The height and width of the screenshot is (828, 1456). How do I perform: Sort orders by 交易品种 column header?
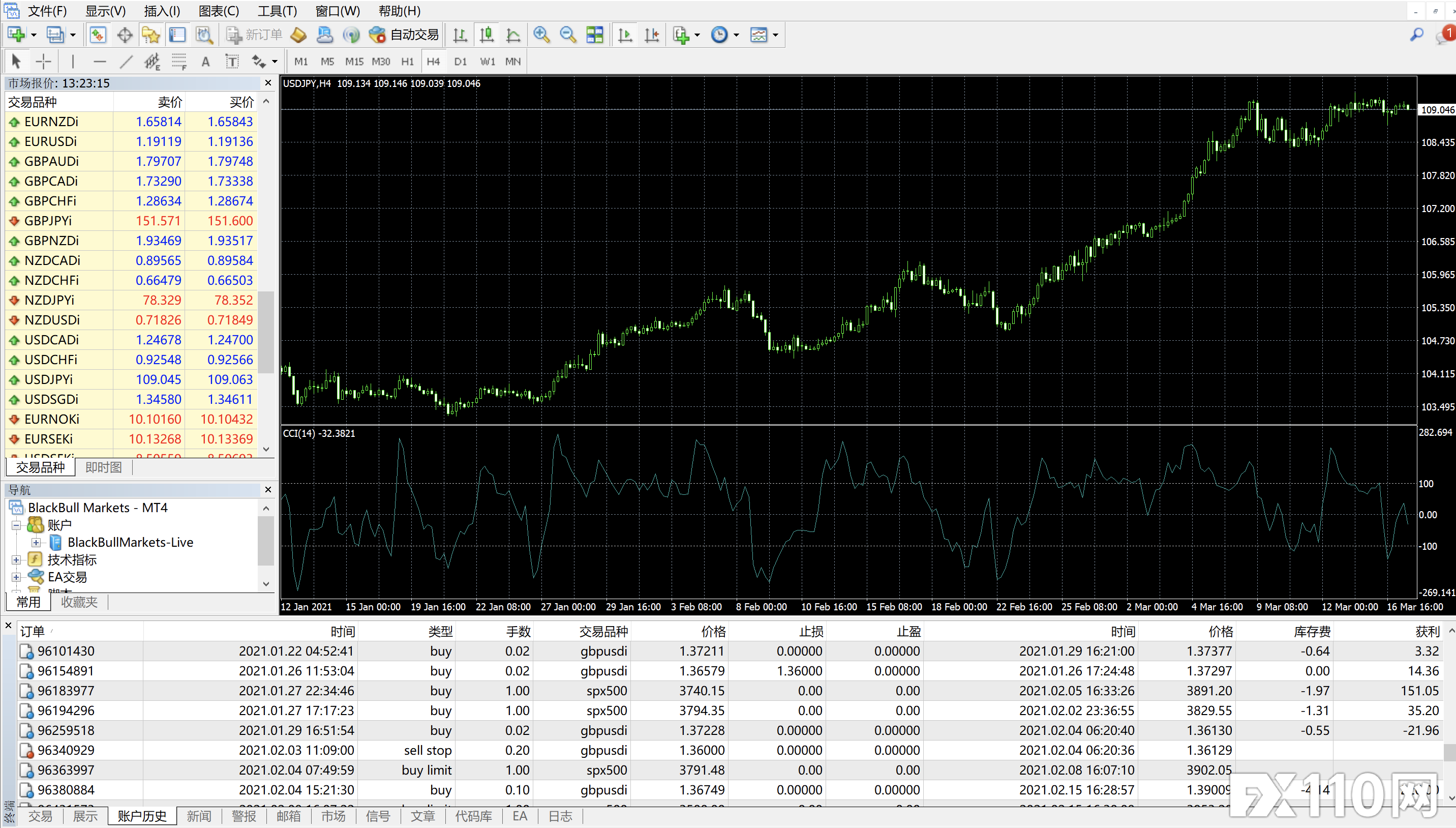tap(582, 631)
